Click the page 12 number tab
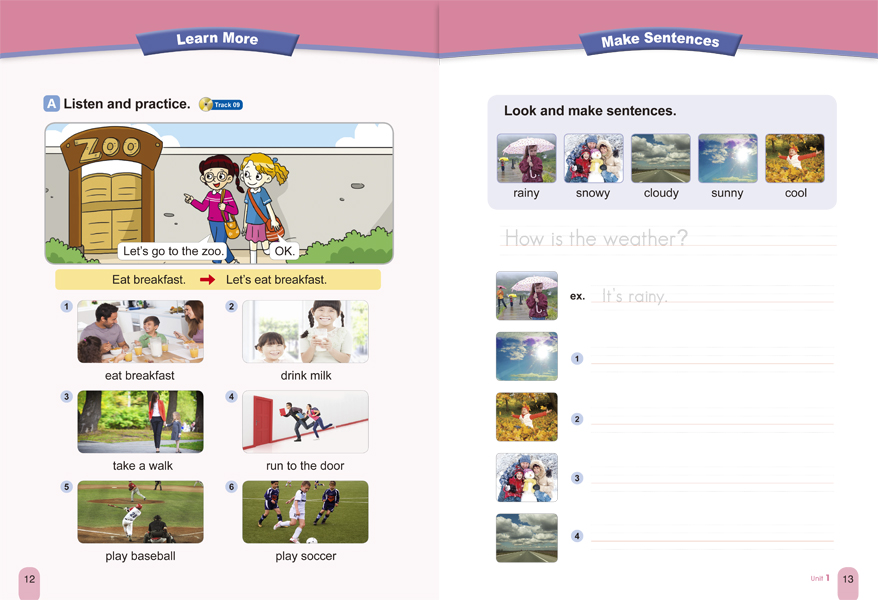Viewport: 878px width, 600px height. [x=29, y=582]
